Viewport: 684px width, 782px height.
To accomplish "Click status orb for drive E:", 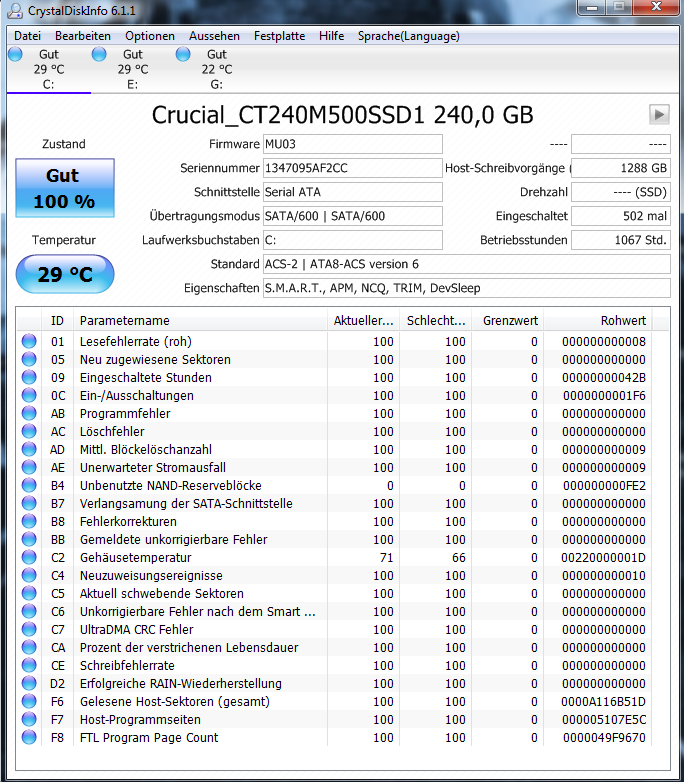I will coord(99,54).
